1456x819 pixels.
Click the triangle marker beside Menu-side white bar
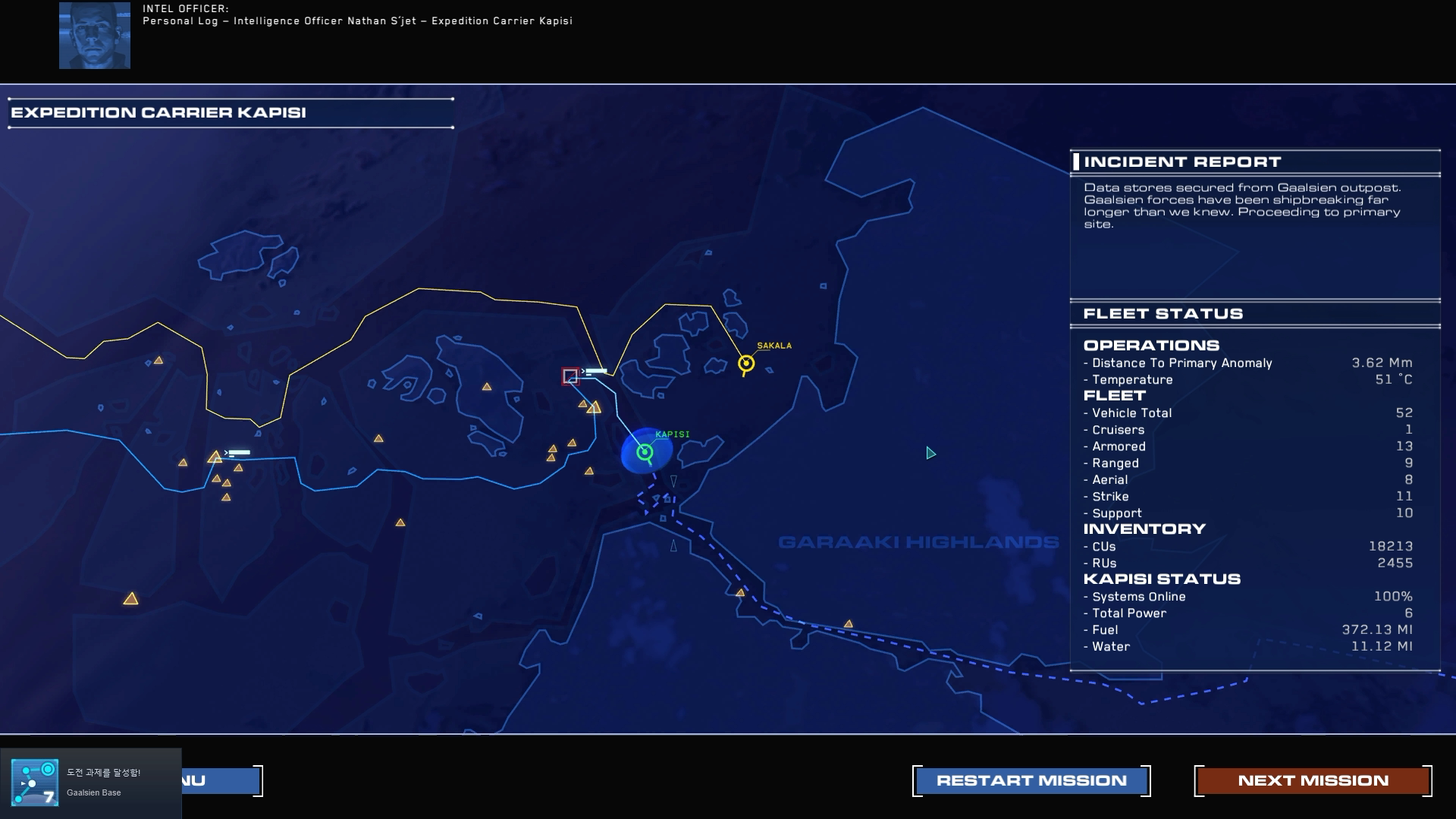pyautogui.click(x=215, y=457)
